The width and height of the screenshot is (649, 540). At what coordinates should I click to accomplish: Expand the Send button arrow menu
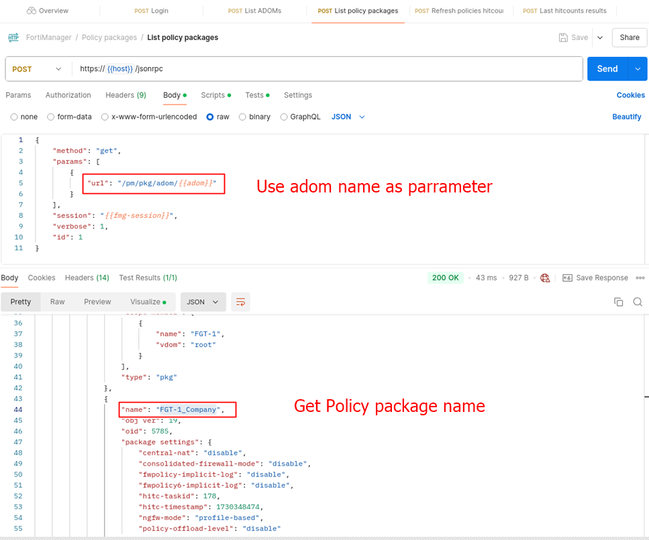point(639,69)
